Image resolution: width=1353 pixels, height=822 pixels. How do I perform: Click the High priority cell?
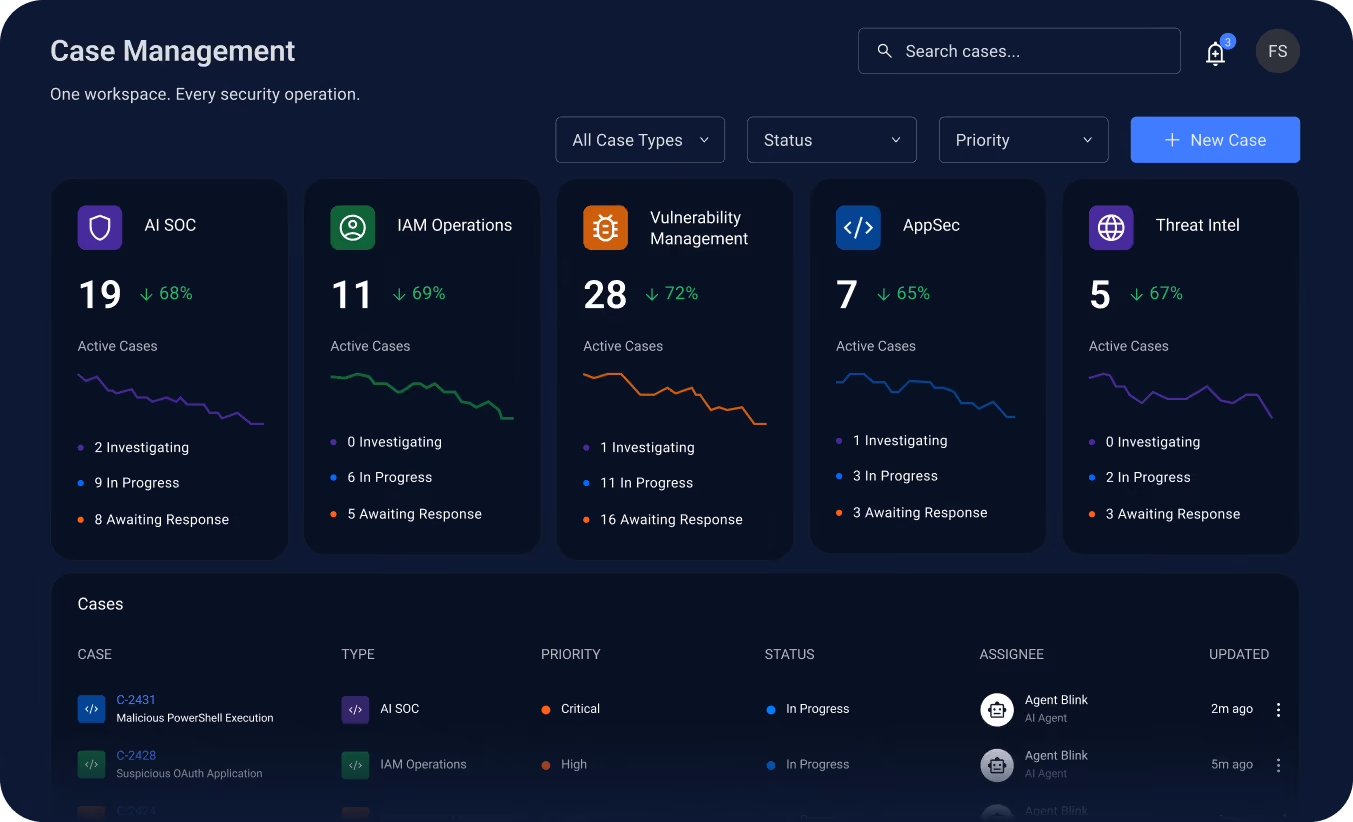[564, 764]
